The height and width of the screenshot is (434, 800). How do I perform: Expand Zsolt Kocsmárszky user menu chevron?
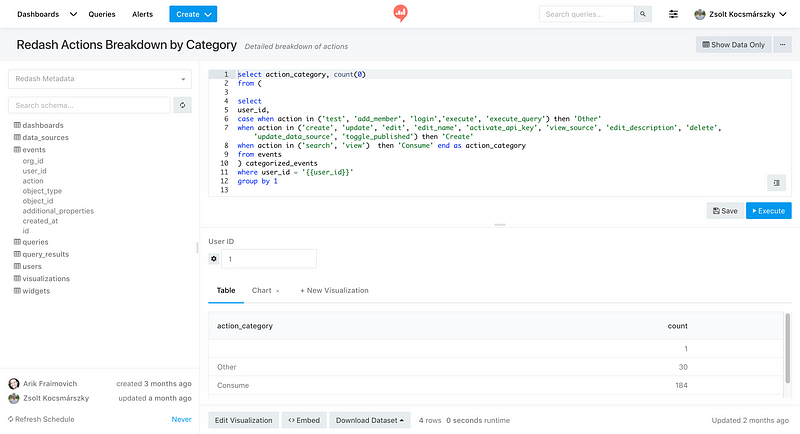click(783, 14)
